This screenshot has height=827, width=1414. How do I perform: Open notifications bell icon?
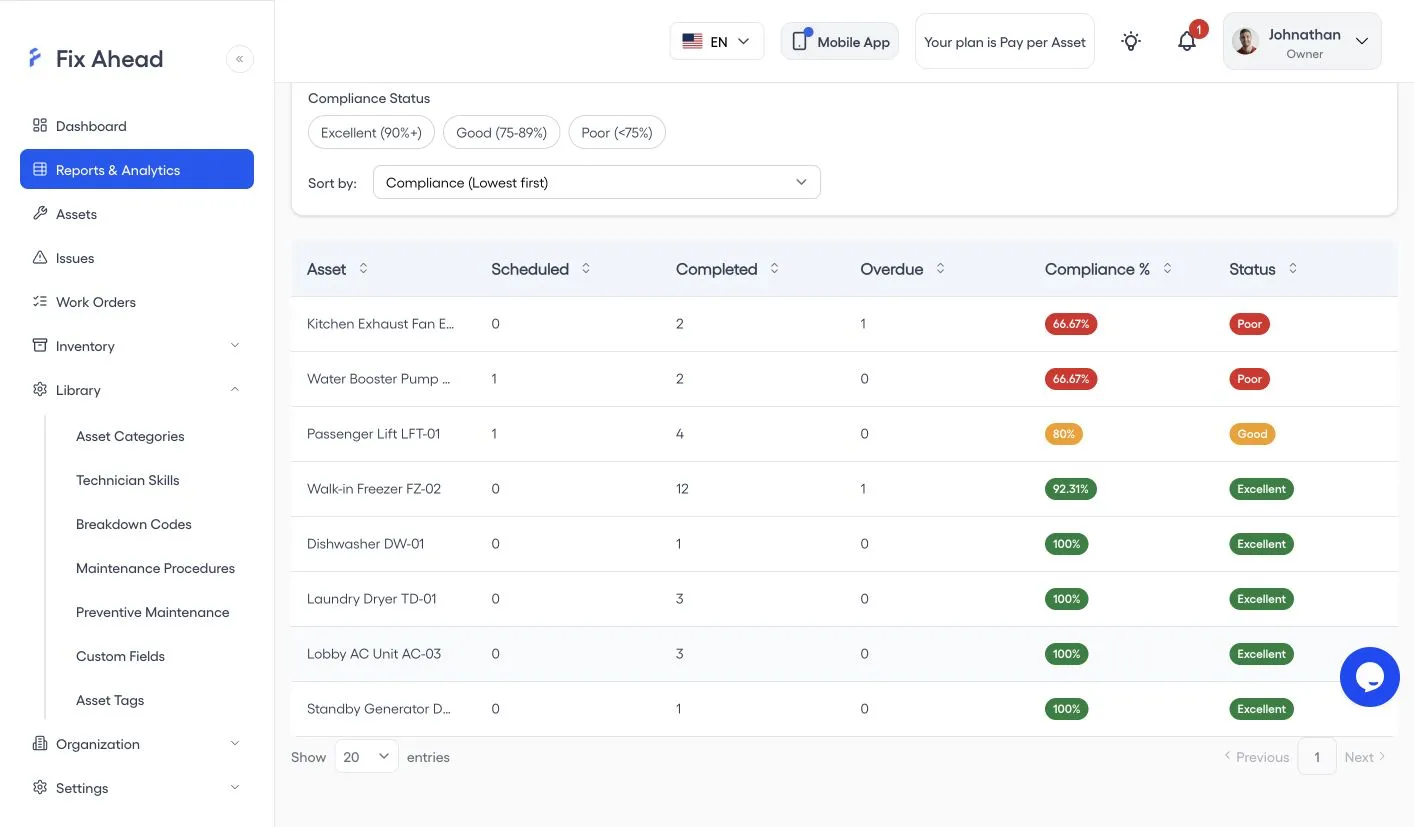point(1187,41)
